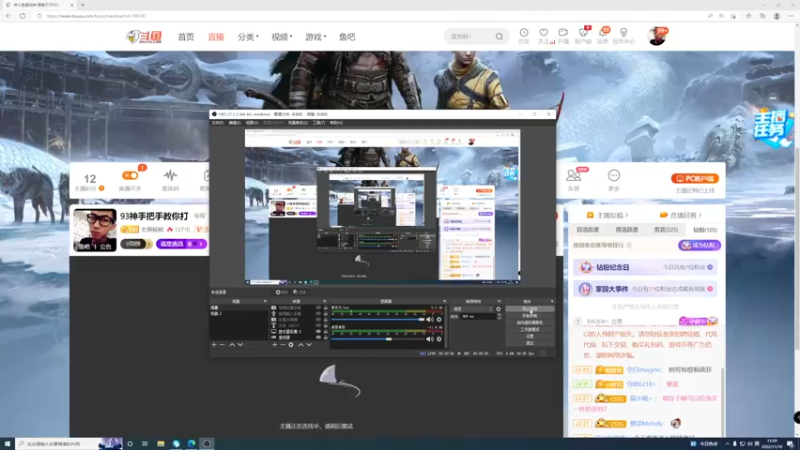Click transition properties gear in OBS transitions panel
The height and width of the screenshot is (450, 800).
[x=498, y=309]
